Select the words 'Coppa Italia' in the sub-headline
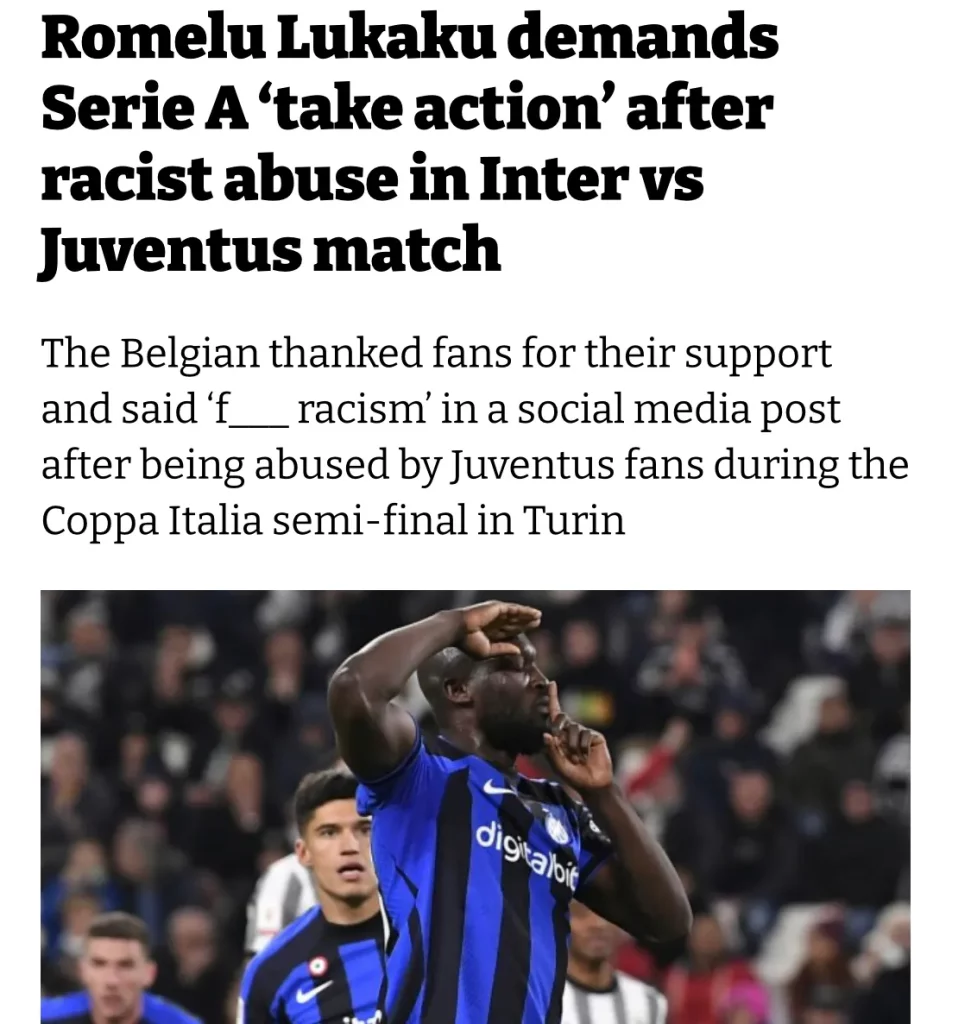 [151, 521]
